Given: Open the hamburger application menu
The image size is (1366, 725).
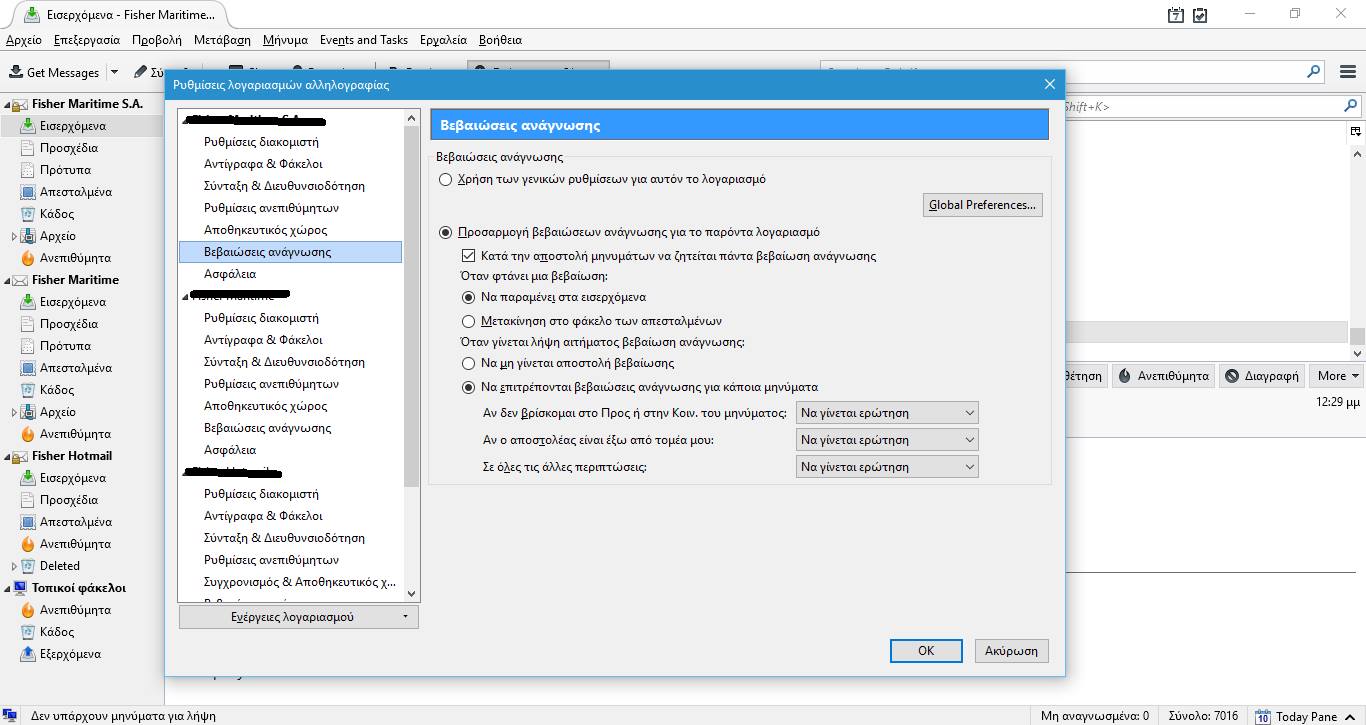Looking at the screenshot, I should tap(1347, 72).
